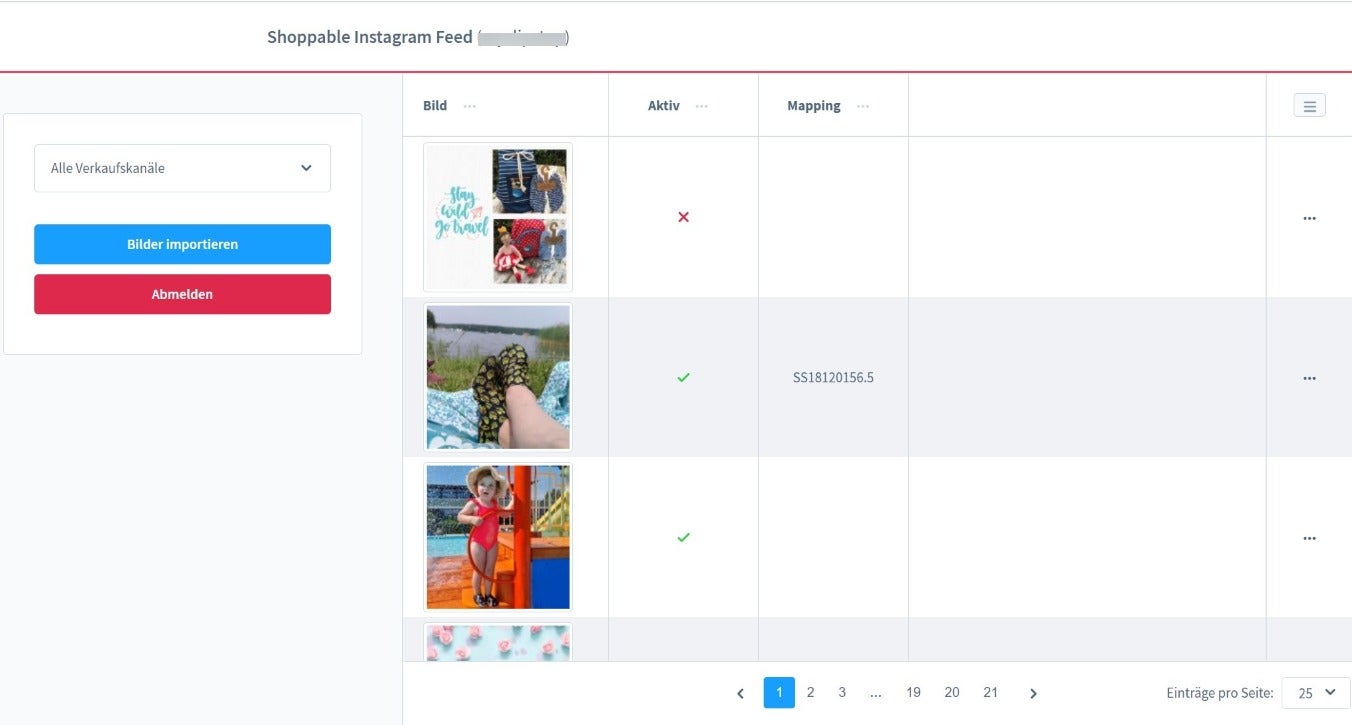Open row actions for the Stay Wild image
This screenshot has height=725, width=1352.
(x=1309, y=218)
